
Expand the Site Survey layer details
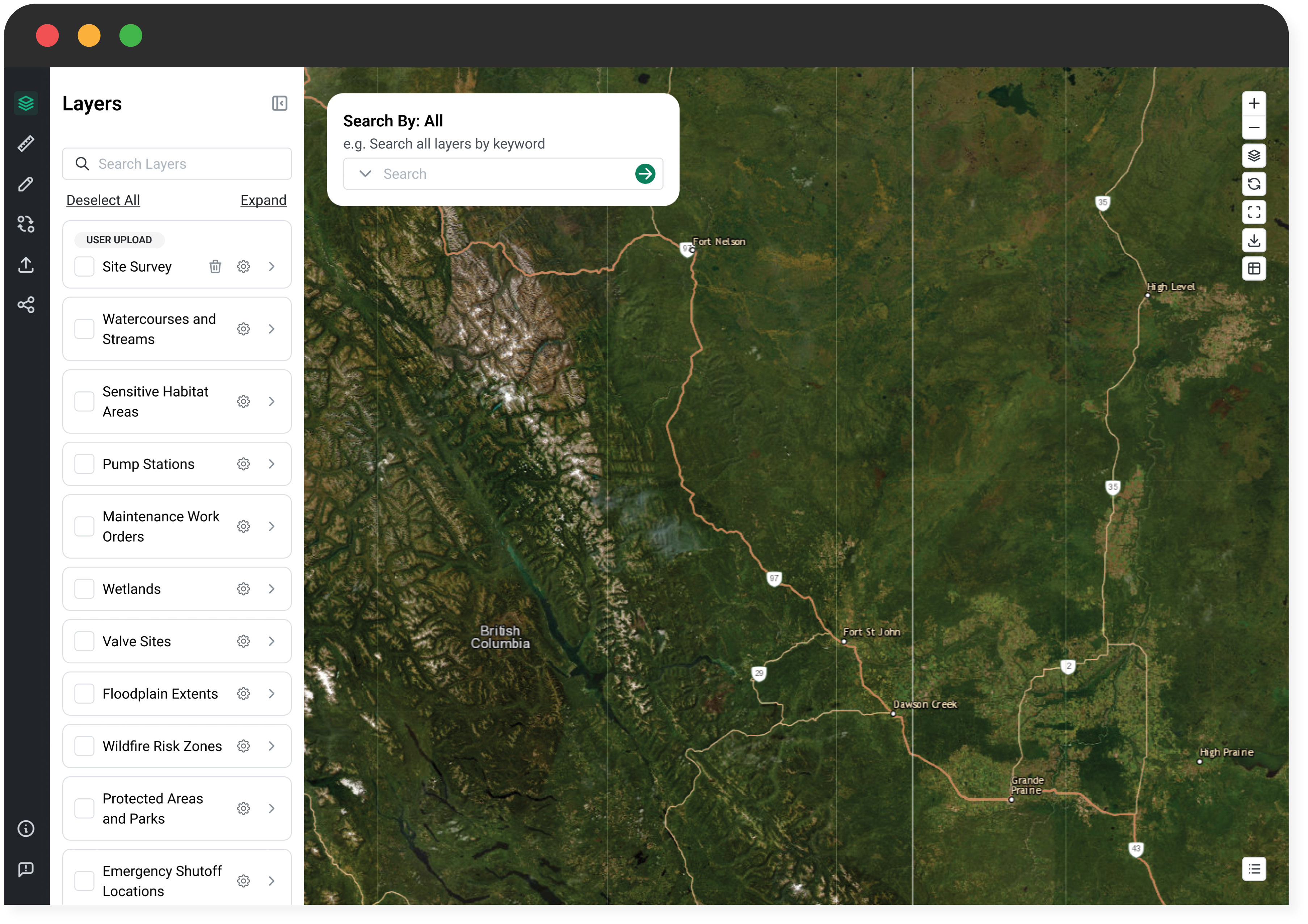(272, 266)
